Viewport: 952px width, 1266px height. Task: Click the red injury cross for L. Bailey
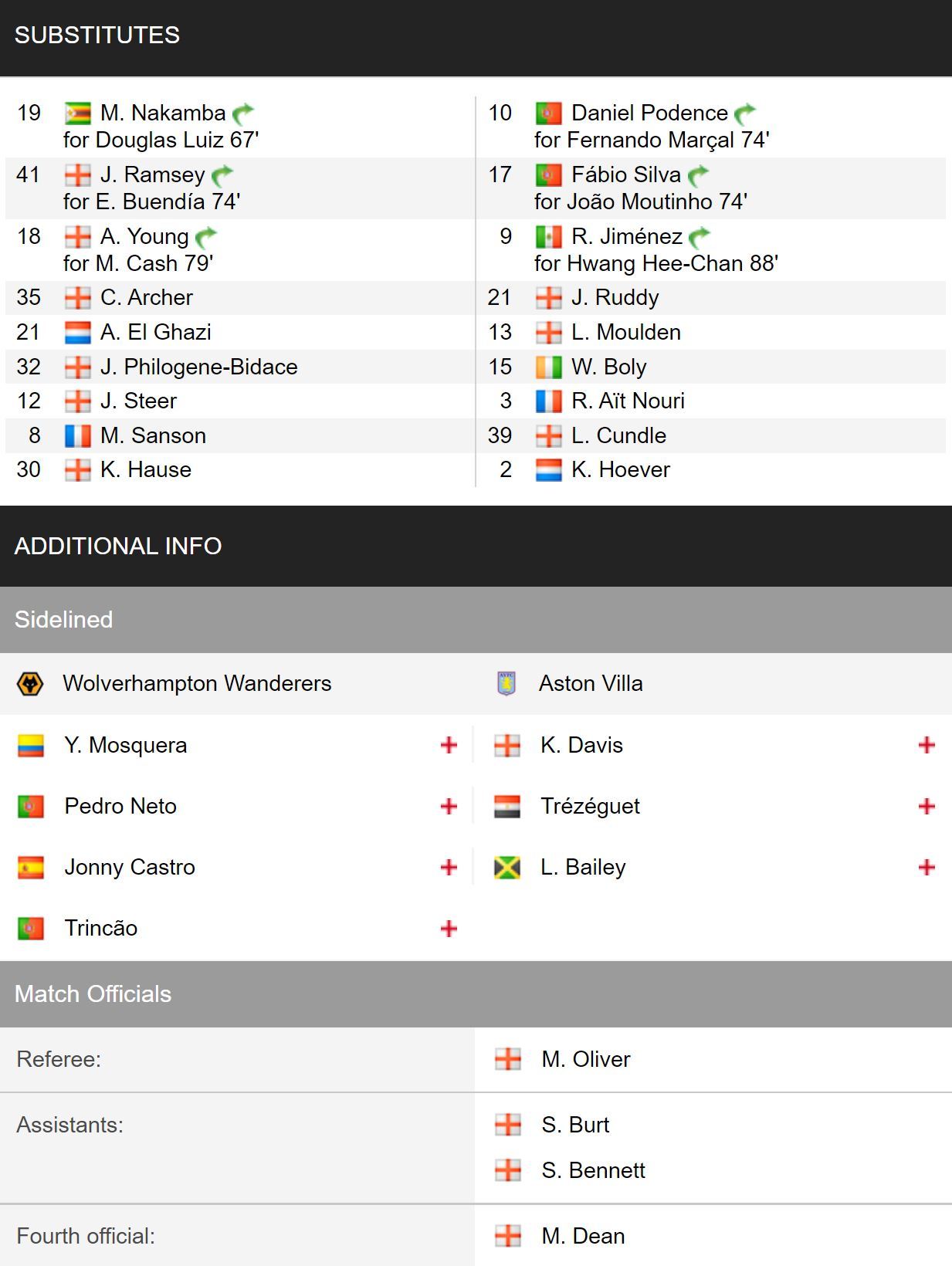click(927, 867)
